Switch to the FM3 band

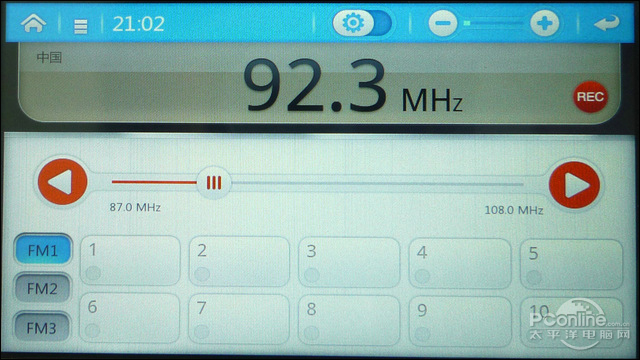click(x=42, y=327)
